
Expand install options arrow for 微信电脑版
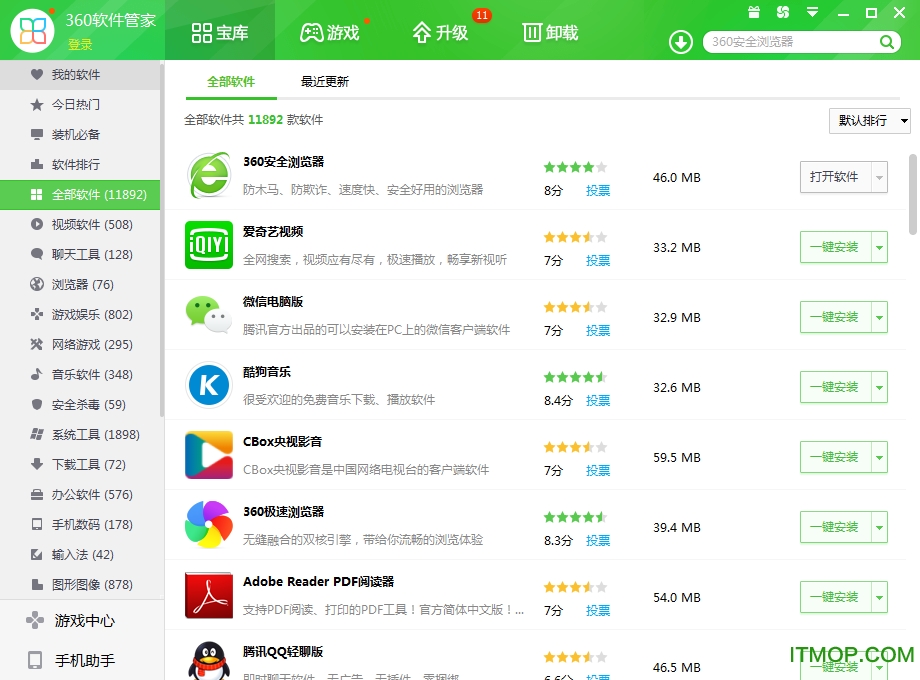(x=880, y=317)
